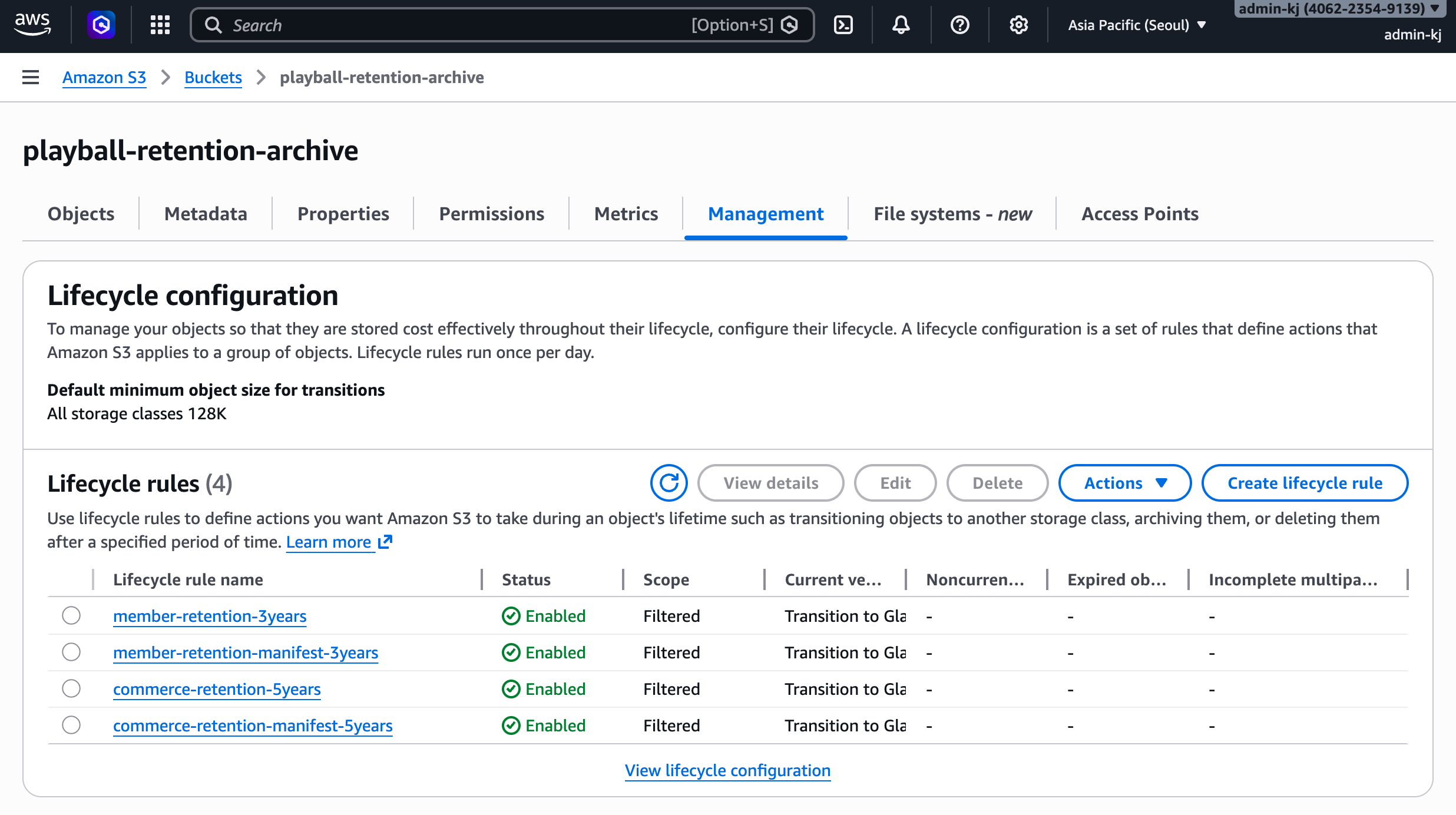
Task: Open the CloudShell terminal icon
Action: tap(843, 25)
